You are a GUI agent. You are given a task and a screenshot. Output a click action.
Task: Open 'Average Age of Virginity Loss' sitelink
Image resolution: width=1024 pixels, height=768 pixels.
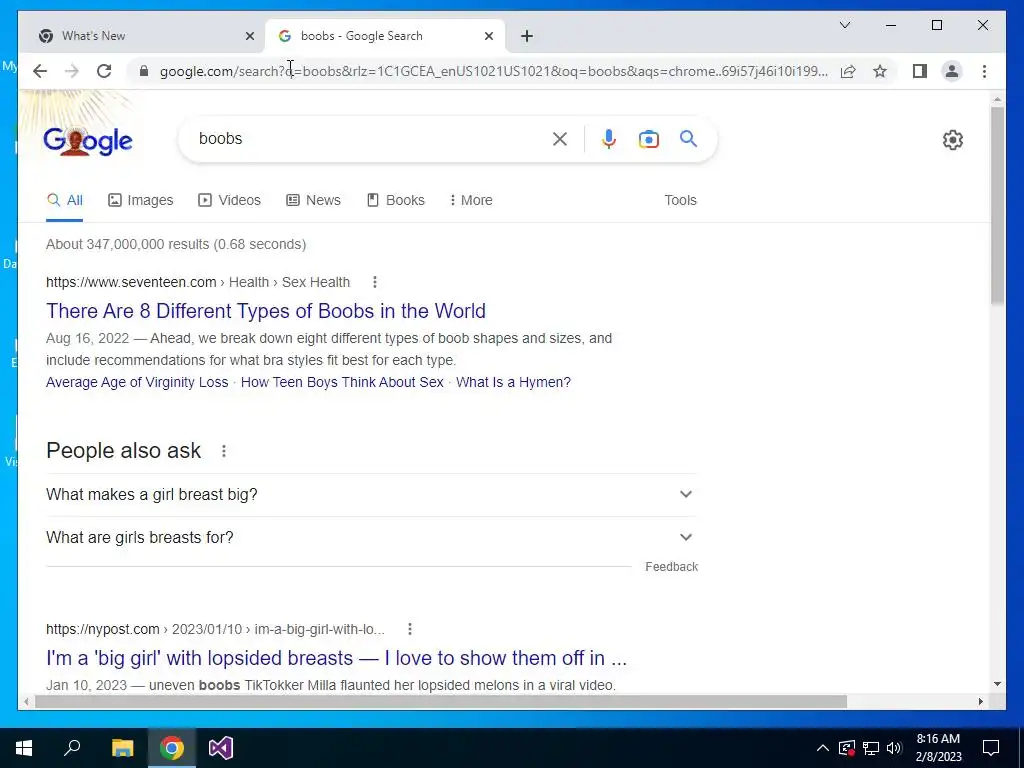[137, 382]
